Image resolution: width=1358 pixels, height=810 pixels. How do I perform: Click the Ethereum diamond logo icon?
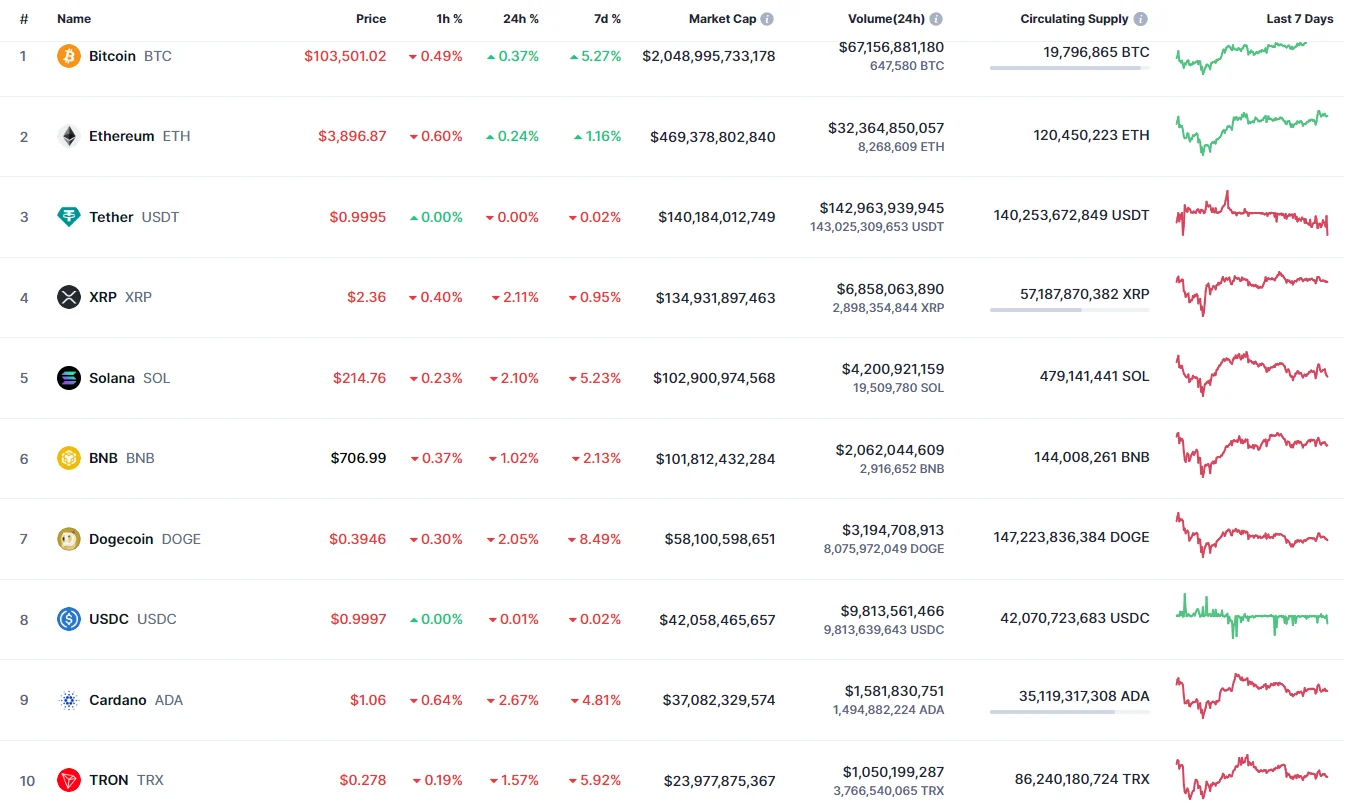(x=69, y=136)
